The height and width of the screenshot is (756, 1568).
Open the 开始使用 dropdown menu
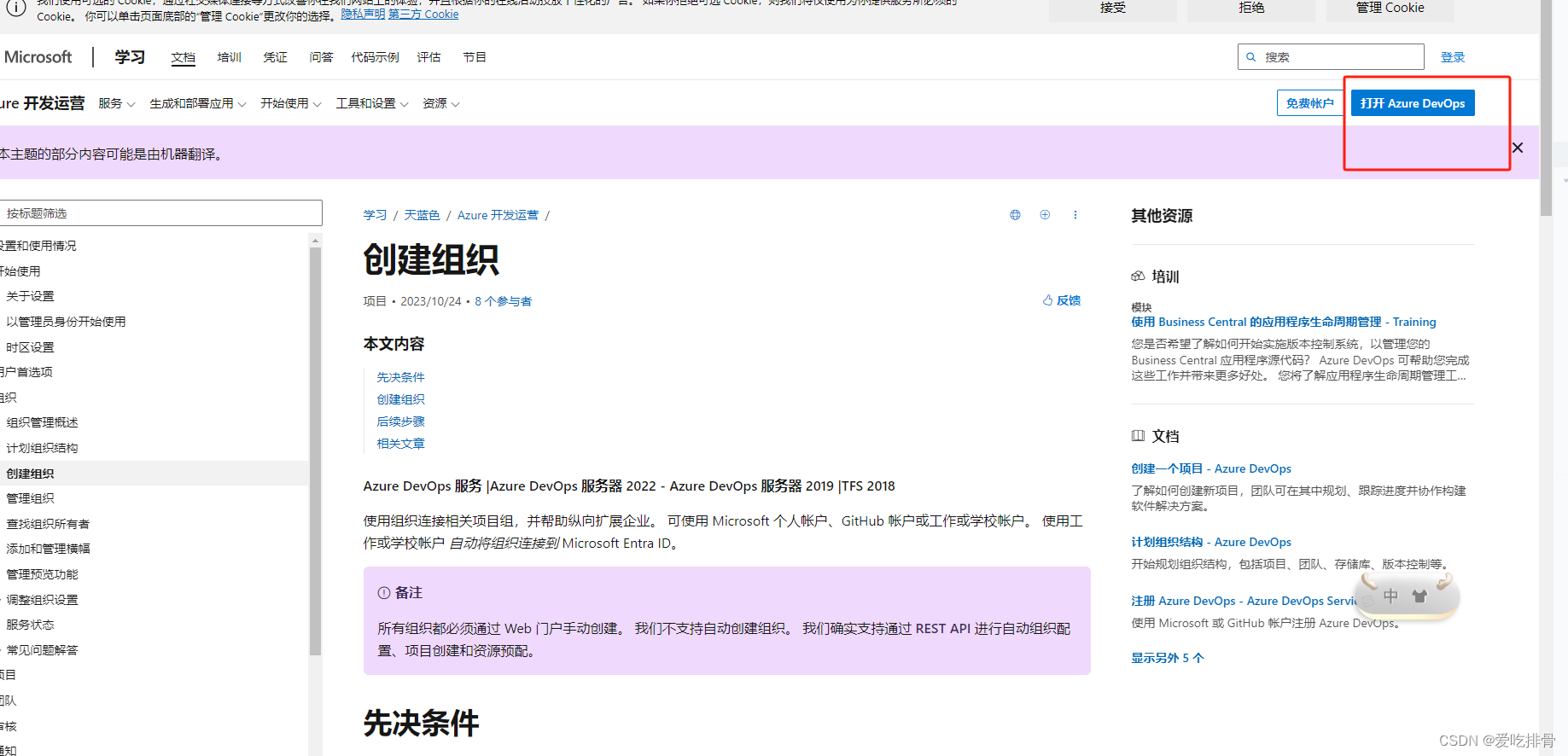point(291,103)
